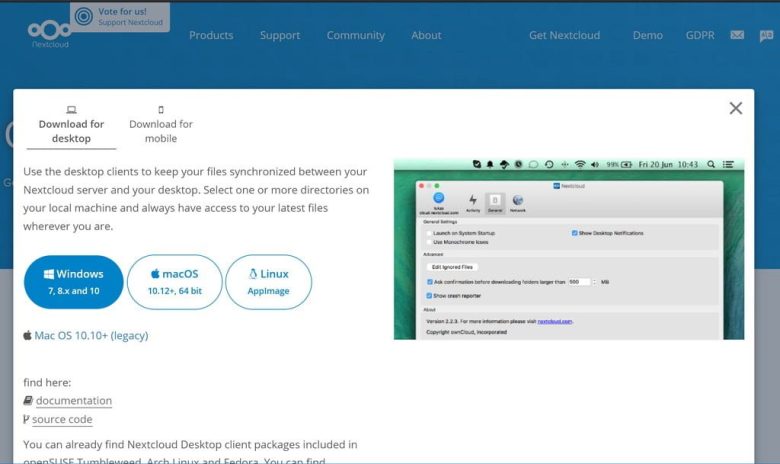This screenshot has height=464, width=780.
Task: Download the macOS 10.12+ 64 bit client
Action: 175,282
